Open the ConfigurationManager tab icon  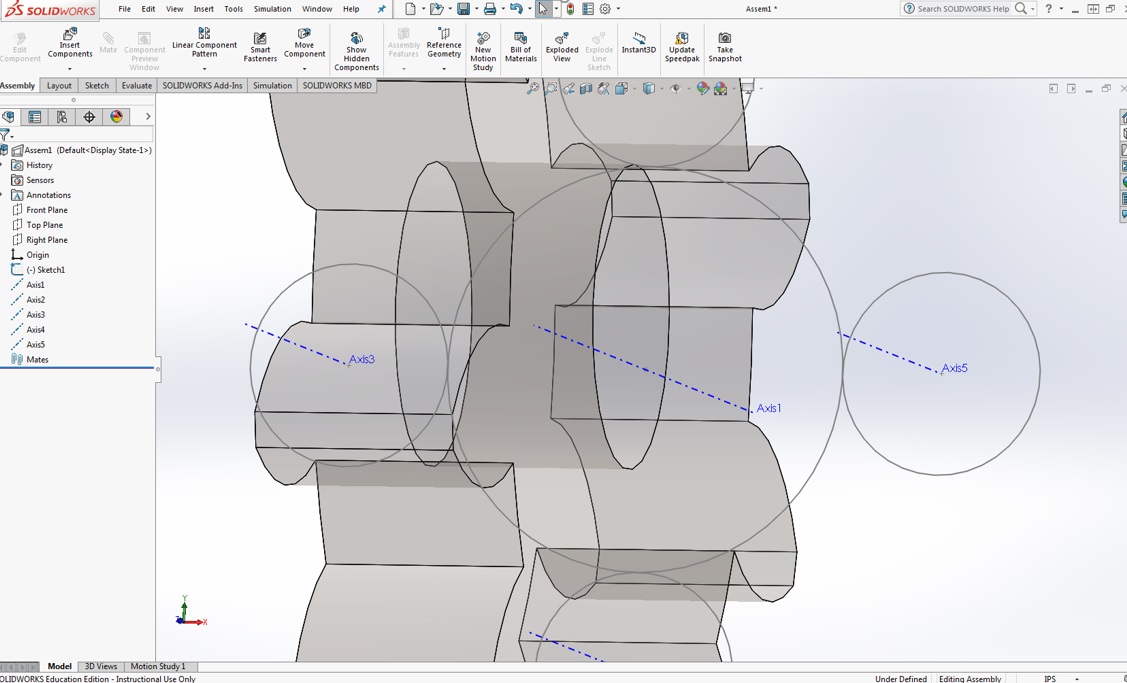pyautogui.click(x=62, y=116)
